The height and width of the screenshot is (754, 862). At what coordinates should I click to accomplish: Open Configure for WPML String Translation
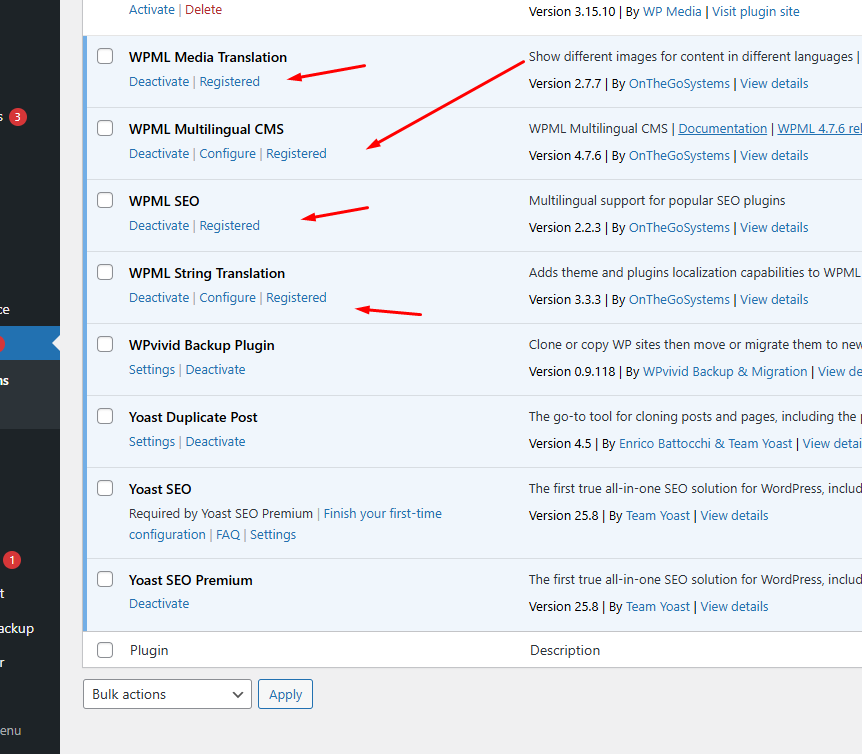pos(228,297)
